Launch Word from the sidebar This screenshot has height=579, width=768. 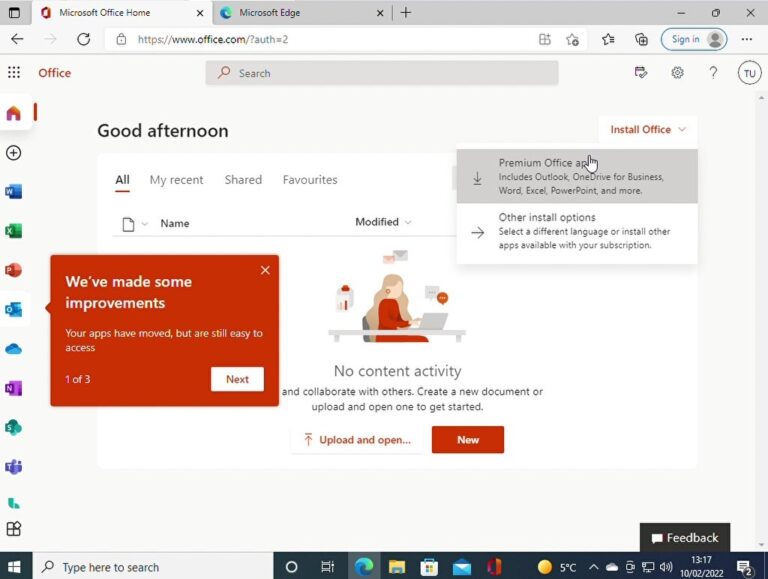14,192
